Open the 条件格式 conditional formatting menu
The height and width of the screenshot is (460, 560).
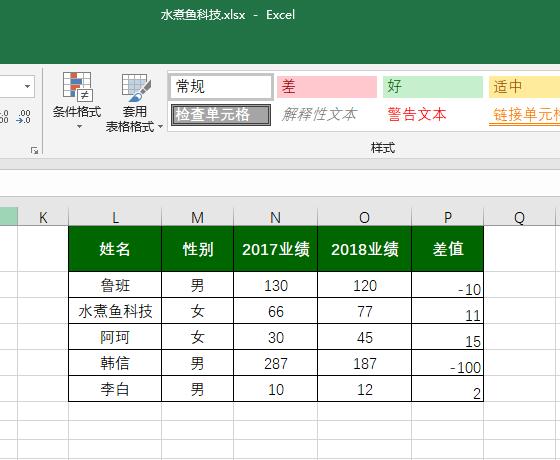[78, 100]
